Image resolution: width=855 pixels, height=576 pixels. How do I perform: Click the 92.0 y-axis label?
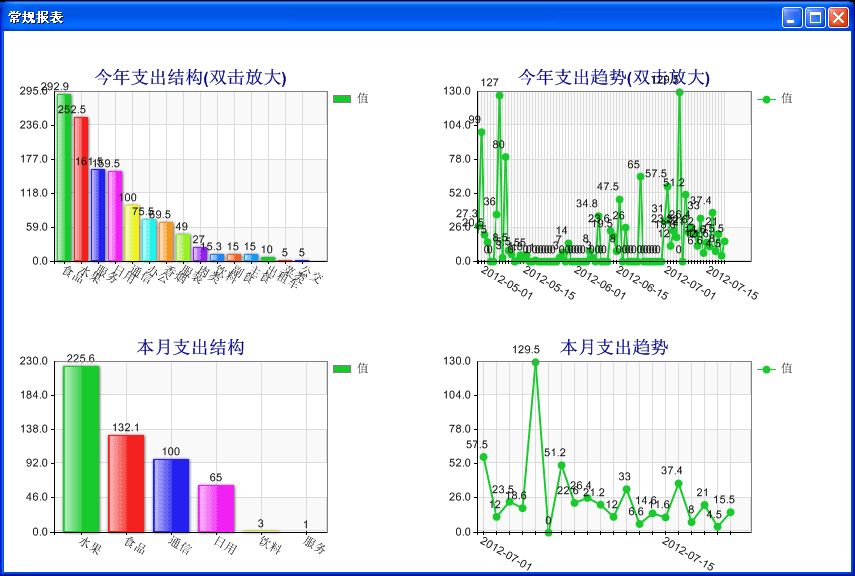(x=36, y=463)
